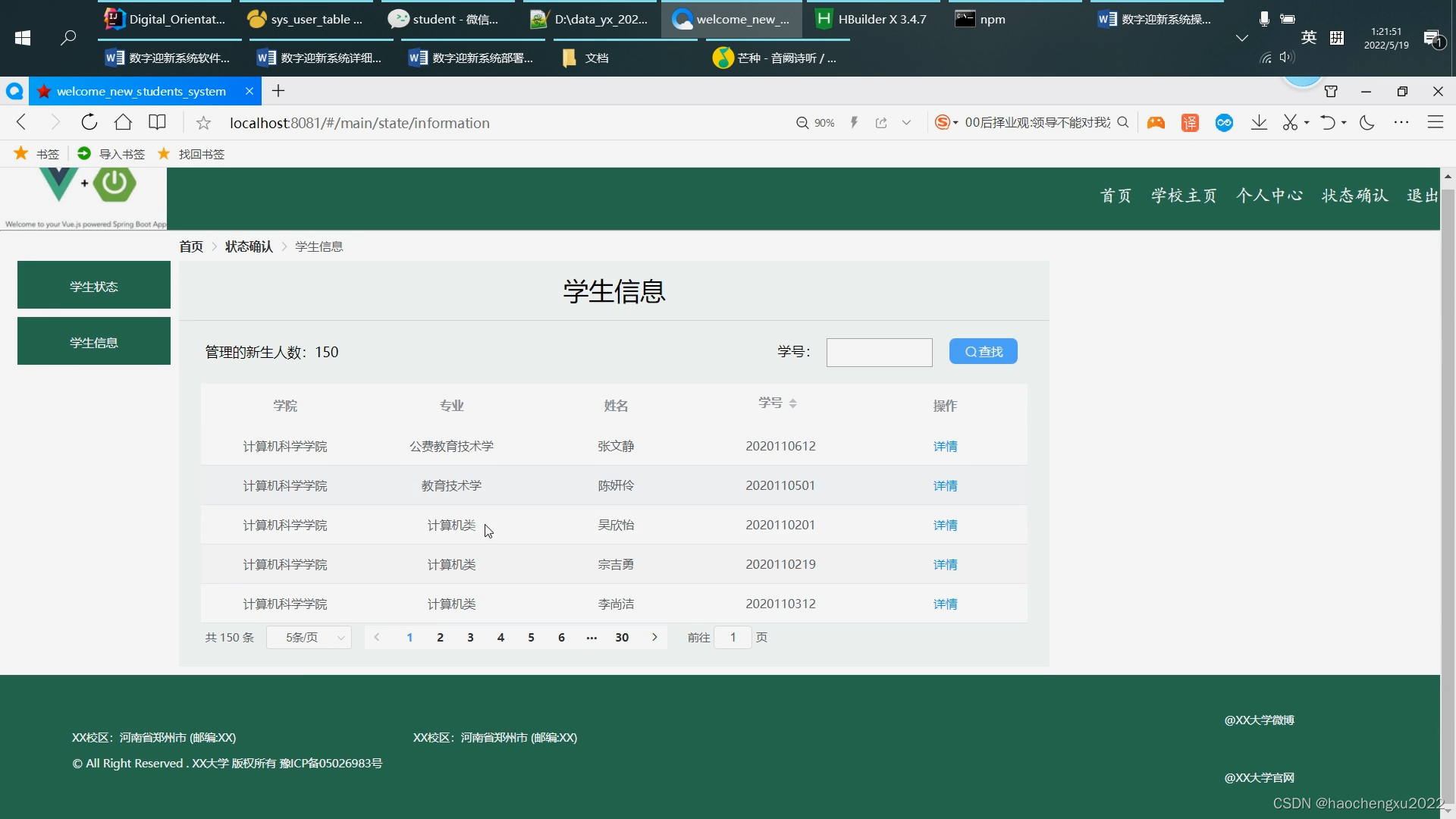Open the browser hamburger menu
This screenshot has width=1456, height=819.
coord(1436,123)
